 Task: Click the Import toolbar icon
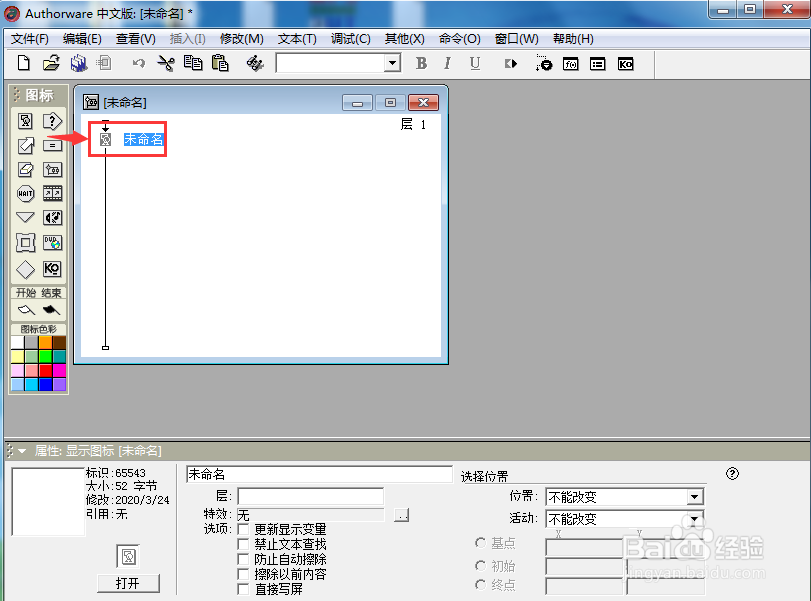point(104,63)
